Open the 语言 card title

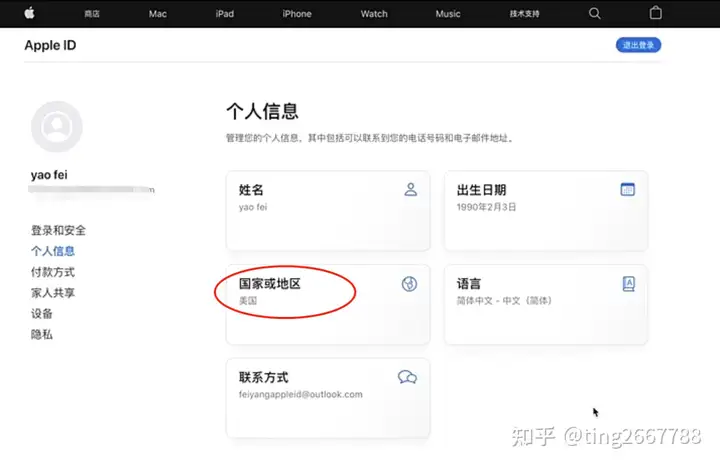(x=469, y=283)
